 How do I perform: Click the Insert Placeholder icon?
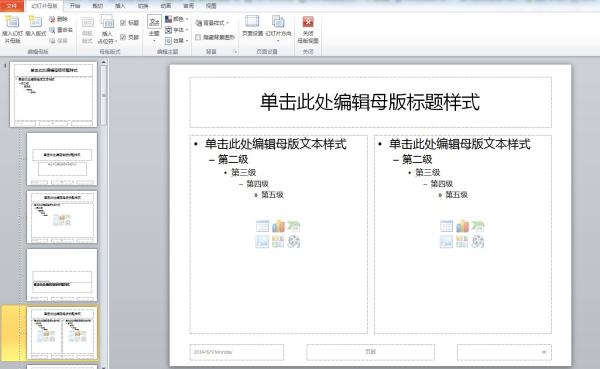[107, 22]
